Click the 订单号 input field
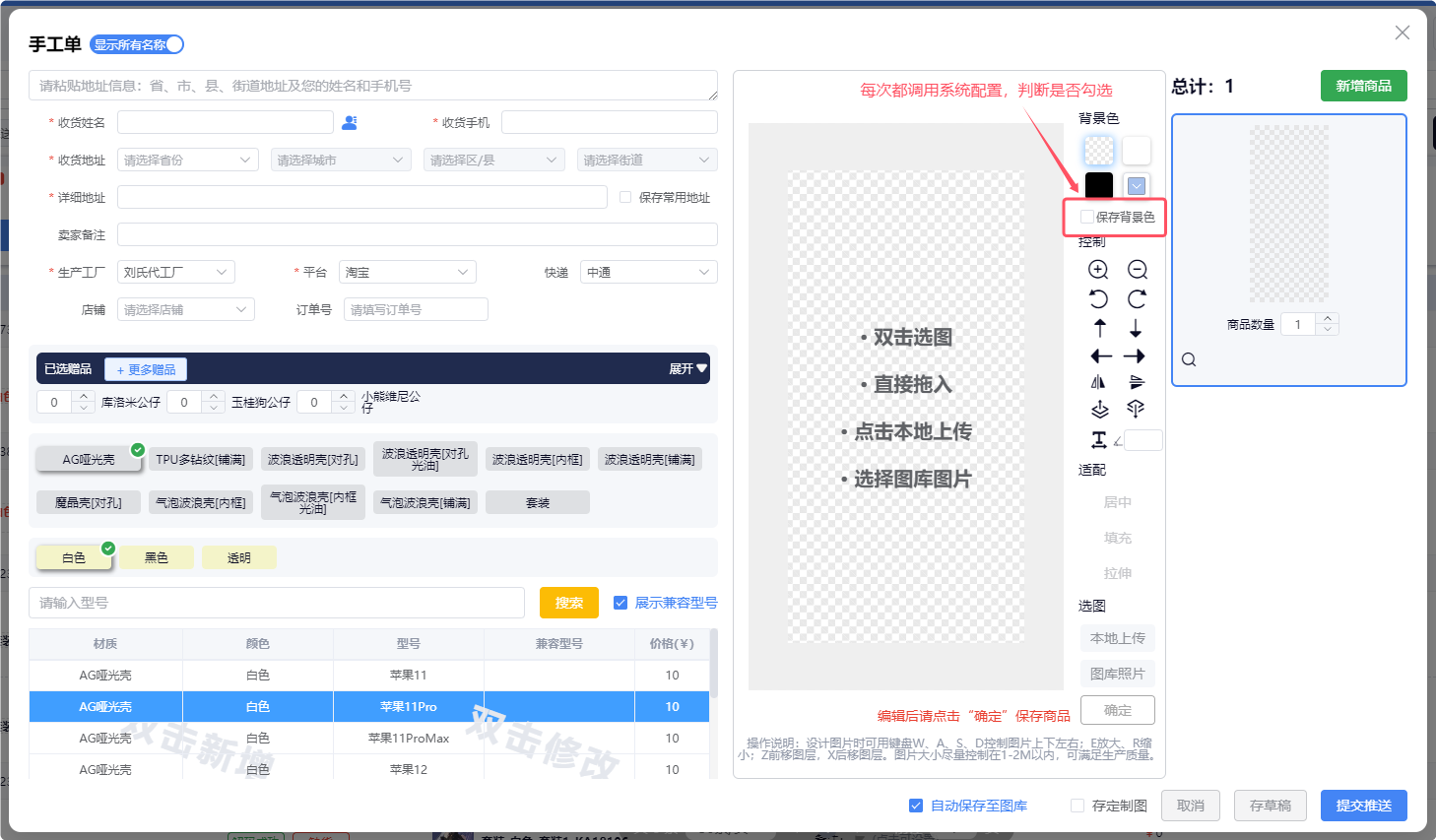The image size is (1436, 840). point(416,309)
